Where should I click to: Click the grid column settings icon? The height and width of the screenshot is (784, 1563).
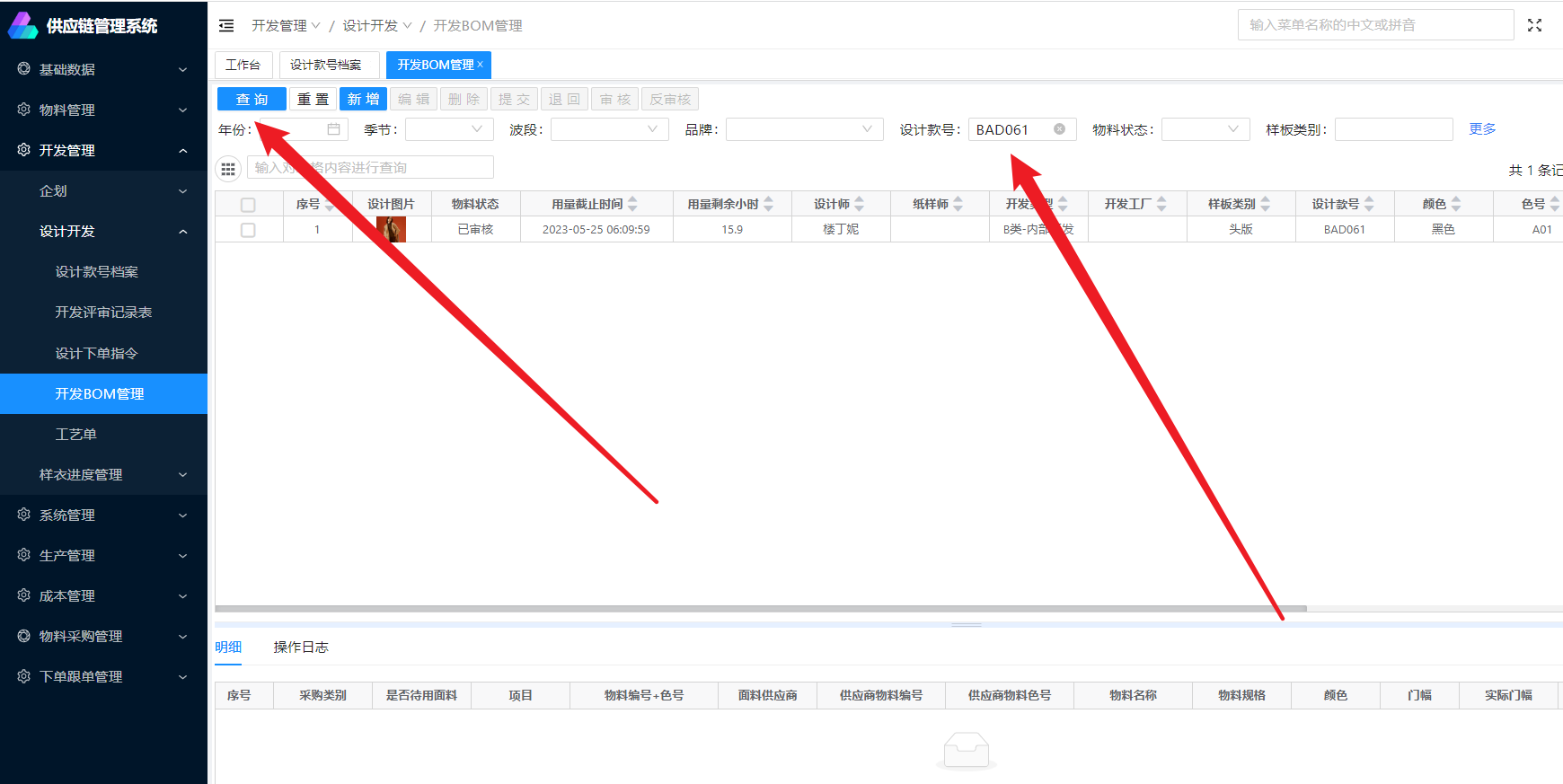click(228, 168)
